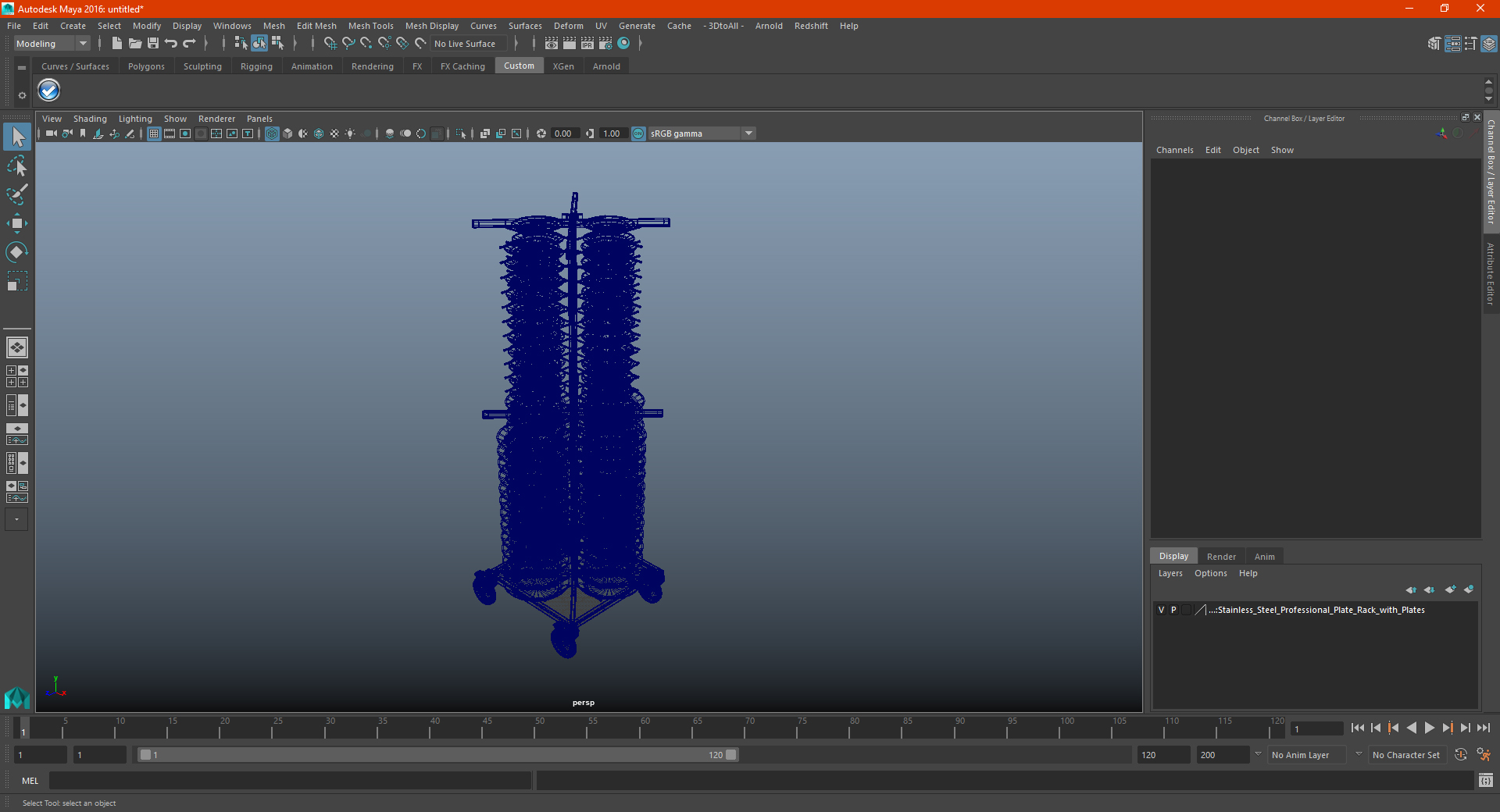
Task: Open the animation preferences running man icon
Action: (x=1484, y=755)
